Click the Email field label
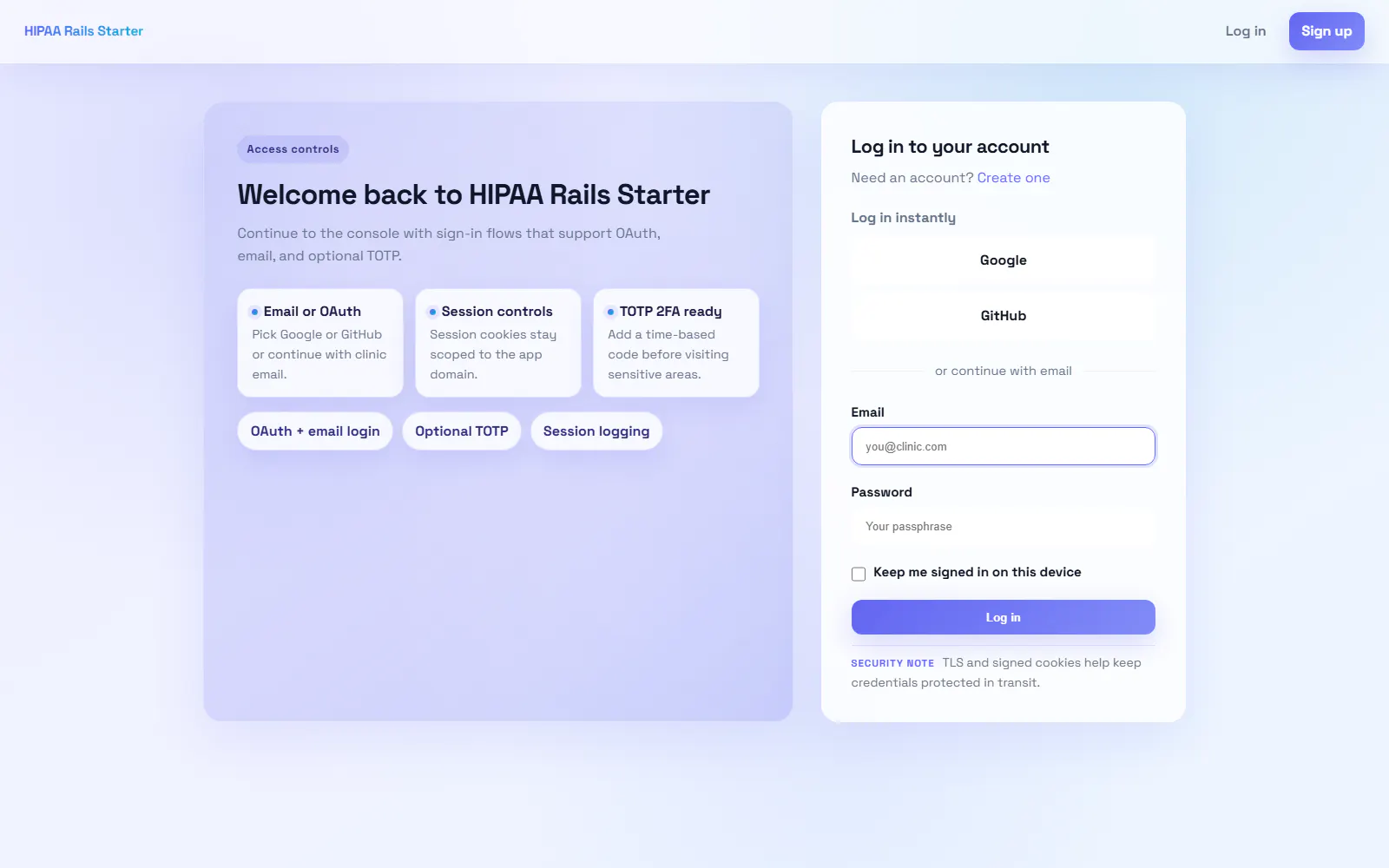 867,412
